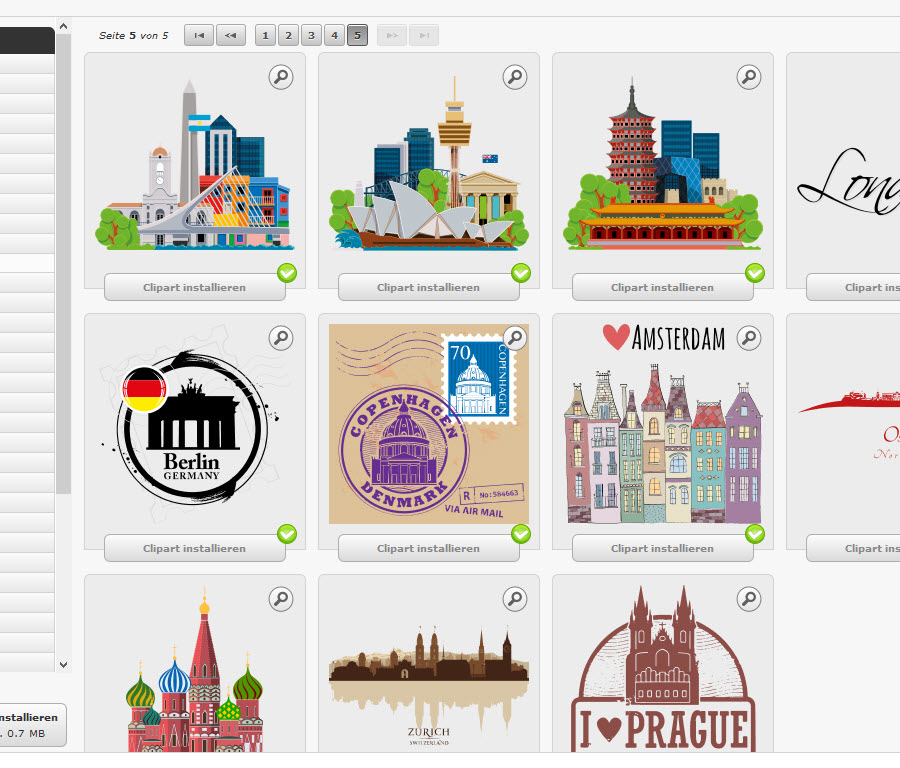Click the left list scrollbar thumb
900x768 pixels.
coord(63,264)
